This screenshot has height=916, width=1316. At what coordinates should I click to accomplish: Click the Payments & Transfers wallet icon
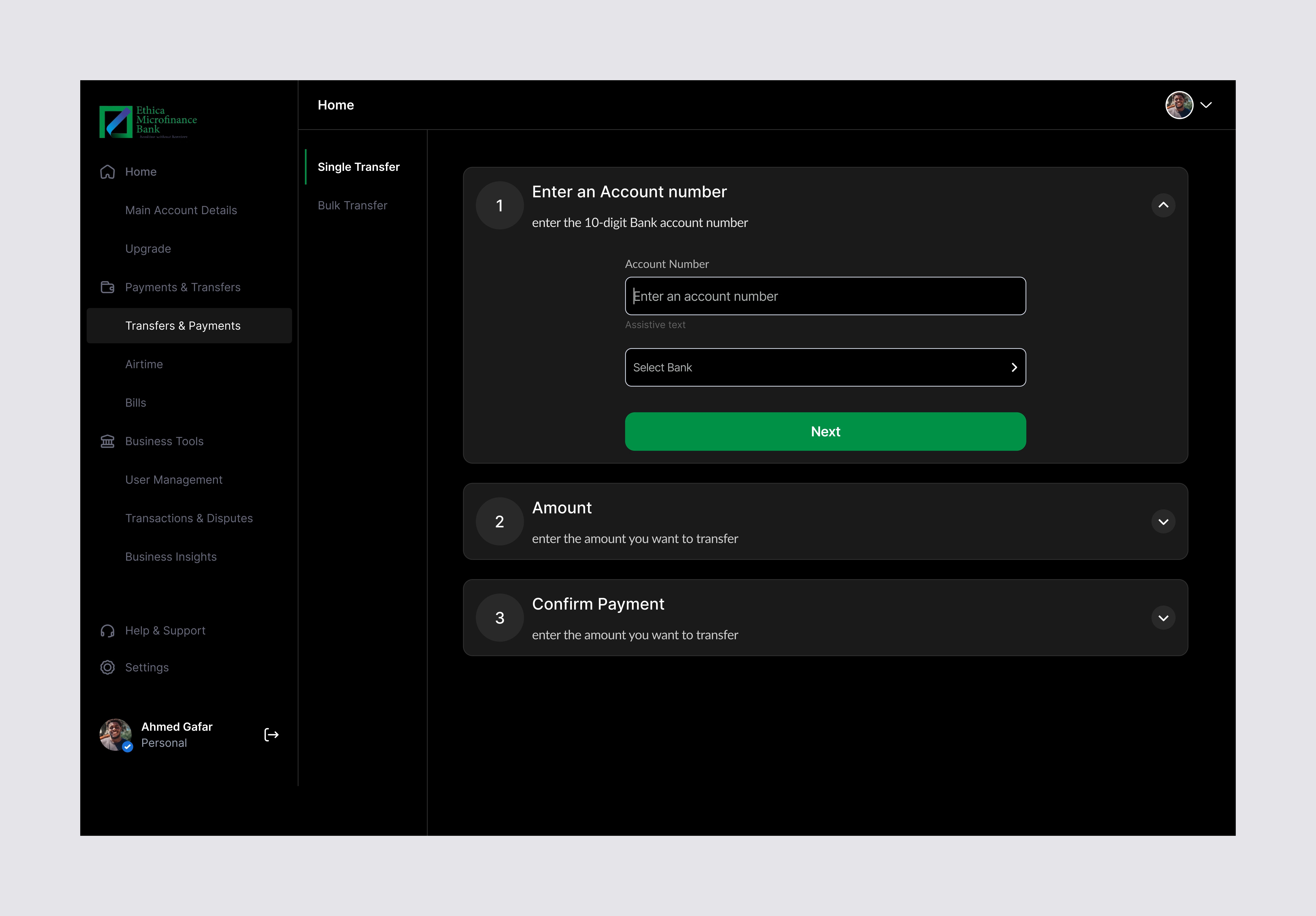107,287
